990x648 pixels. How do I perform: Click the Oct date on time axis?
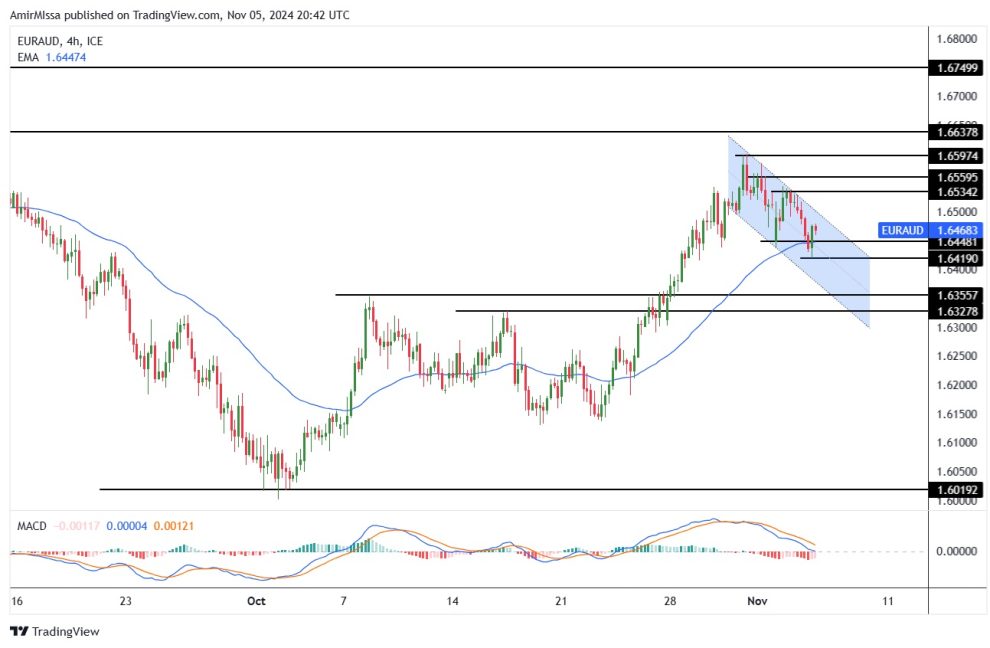(x=256, y=601)
